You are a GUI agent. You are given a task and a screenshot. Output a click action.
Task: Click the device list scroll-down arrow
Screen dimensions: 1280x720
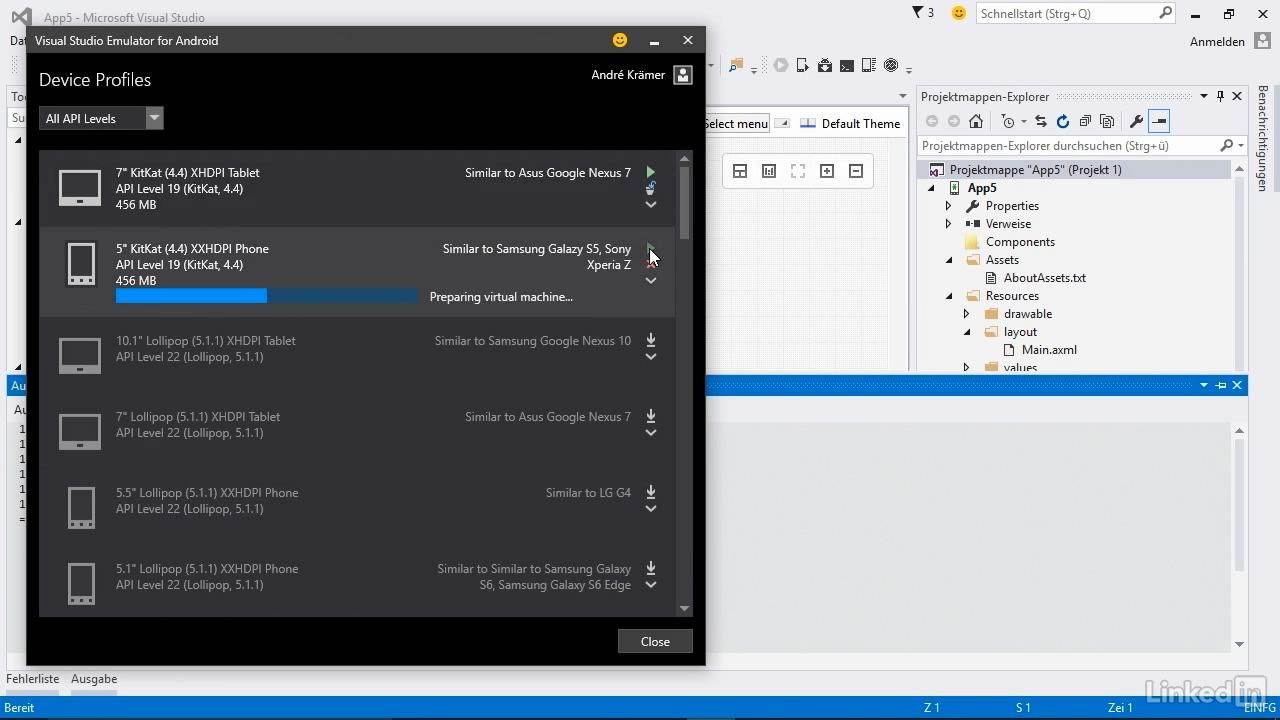(685, 608)
